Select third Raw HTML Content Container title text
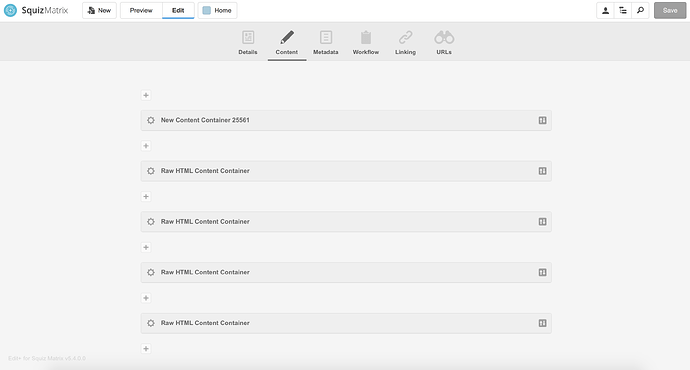 [205, 272]
